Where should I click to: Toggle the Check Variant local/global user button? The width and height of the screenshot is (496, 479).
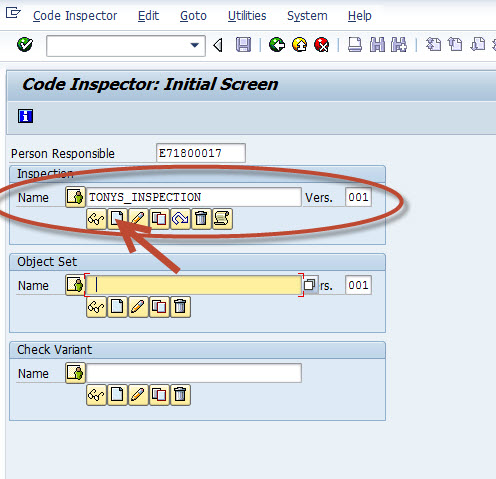75,373
